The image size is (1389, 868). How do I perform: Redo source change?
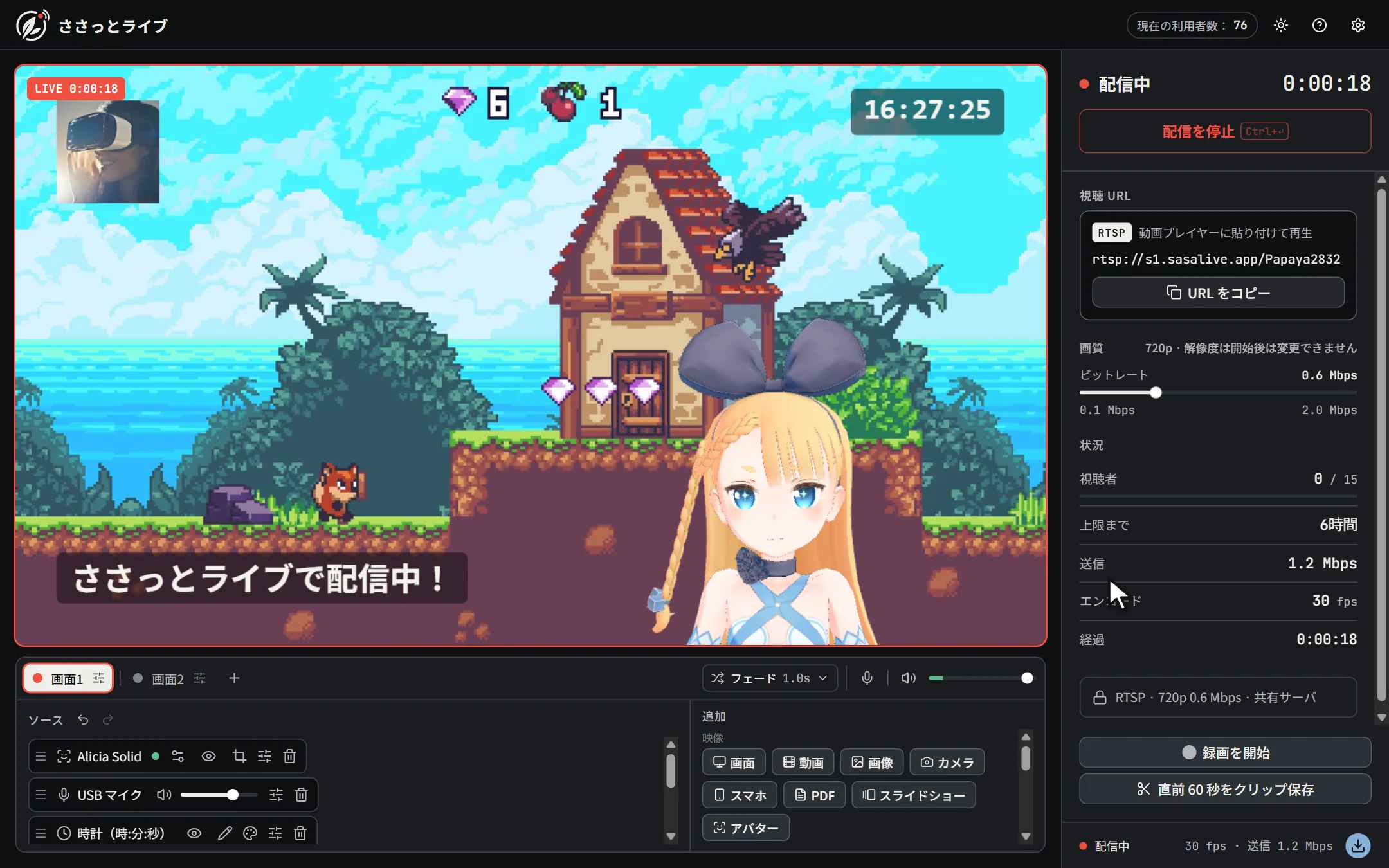(x=108, y=719)
